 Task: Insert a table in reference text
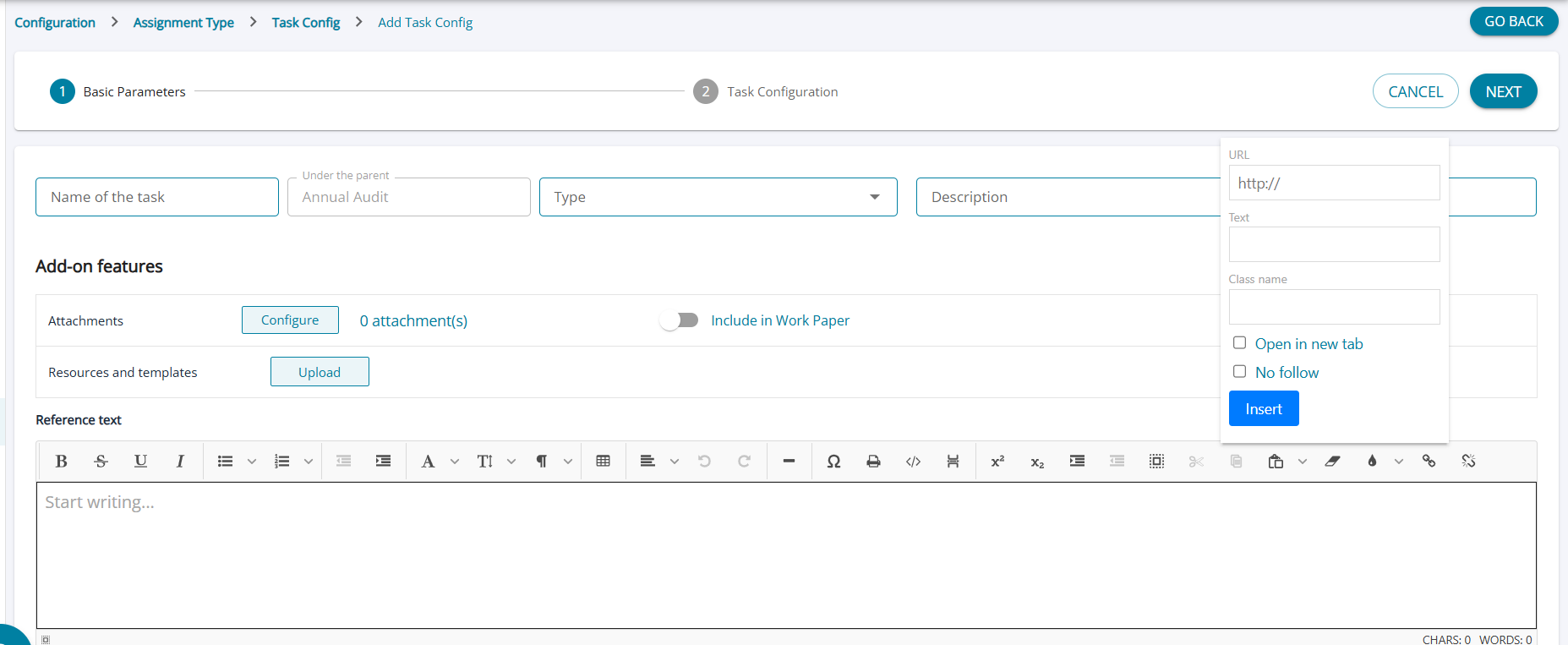[603, 461]
